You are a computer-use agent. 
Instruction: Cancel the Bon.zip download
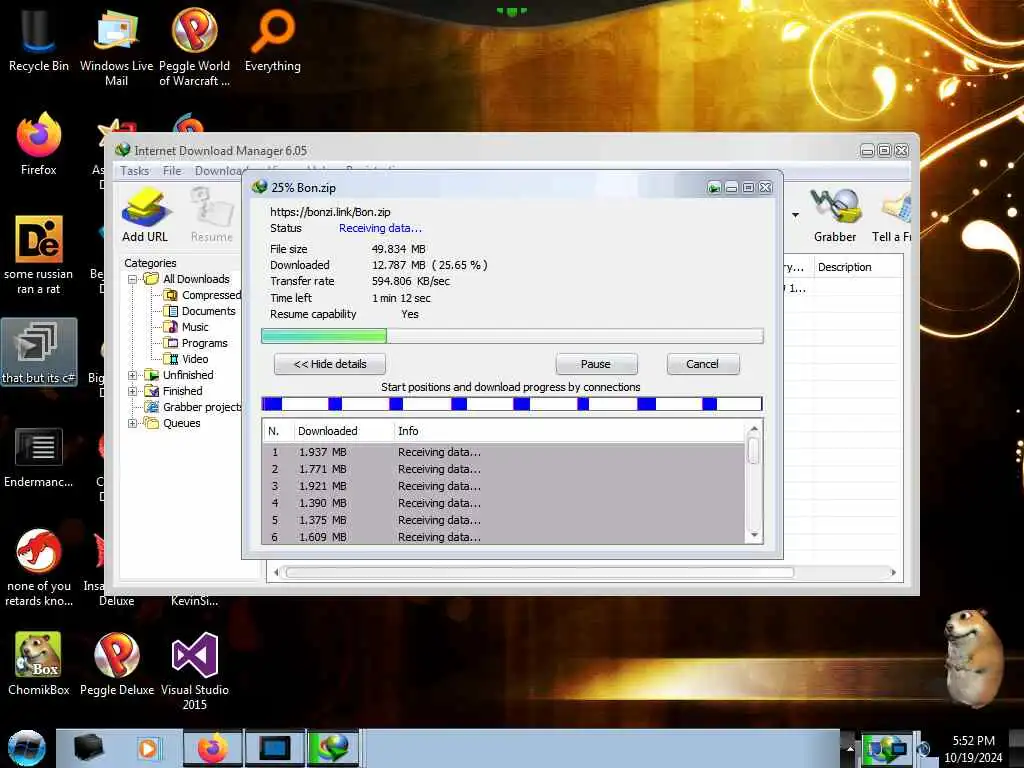tap(703, 364)
